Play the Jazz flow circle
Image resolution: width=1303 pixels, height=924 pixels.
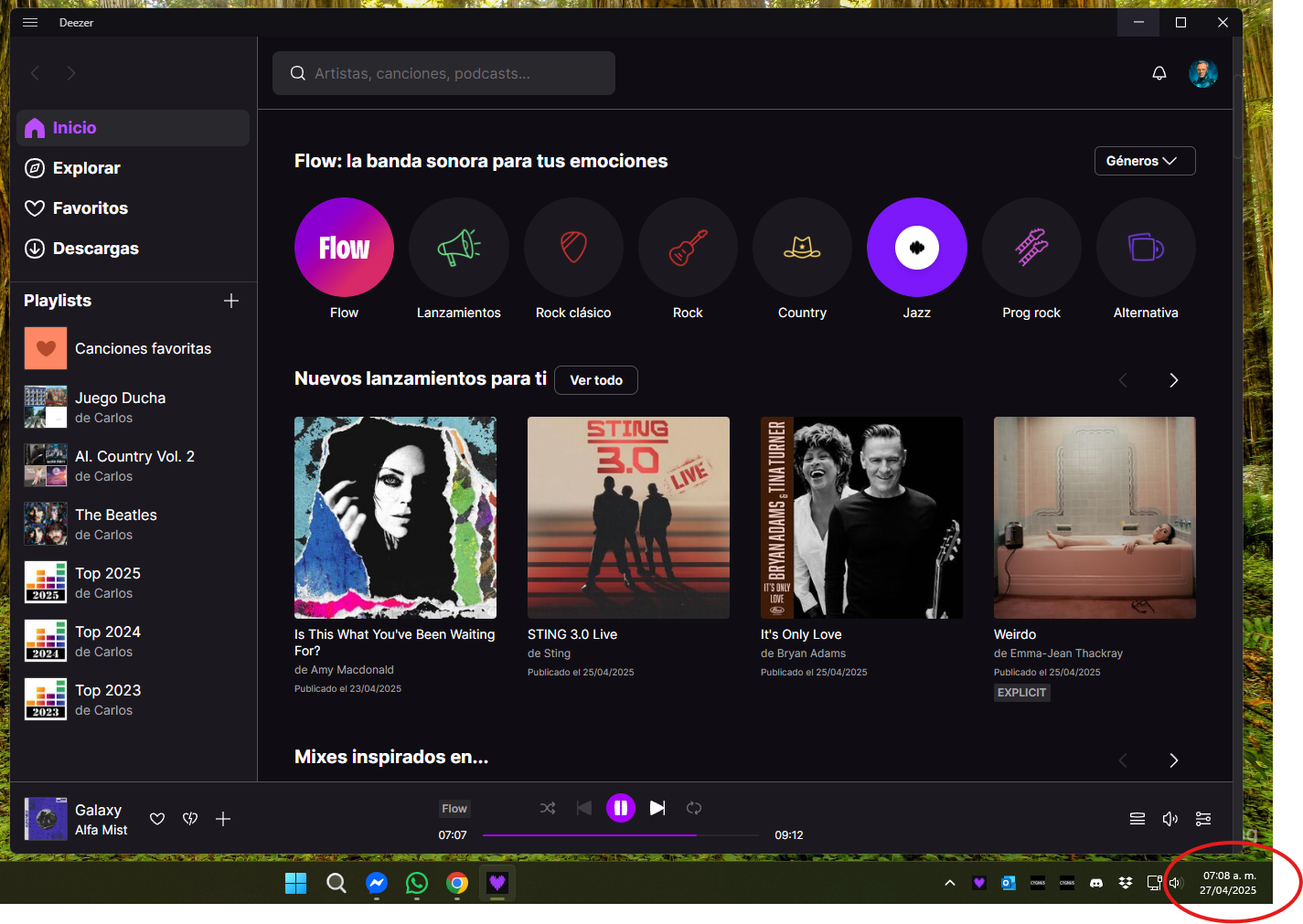[x=917, y=248]
